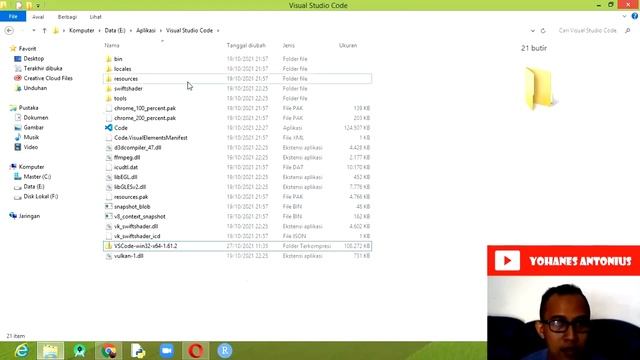Select the d3dcompiler_47.dll file icon
This screenshot has height=360, width=640.
109,148
